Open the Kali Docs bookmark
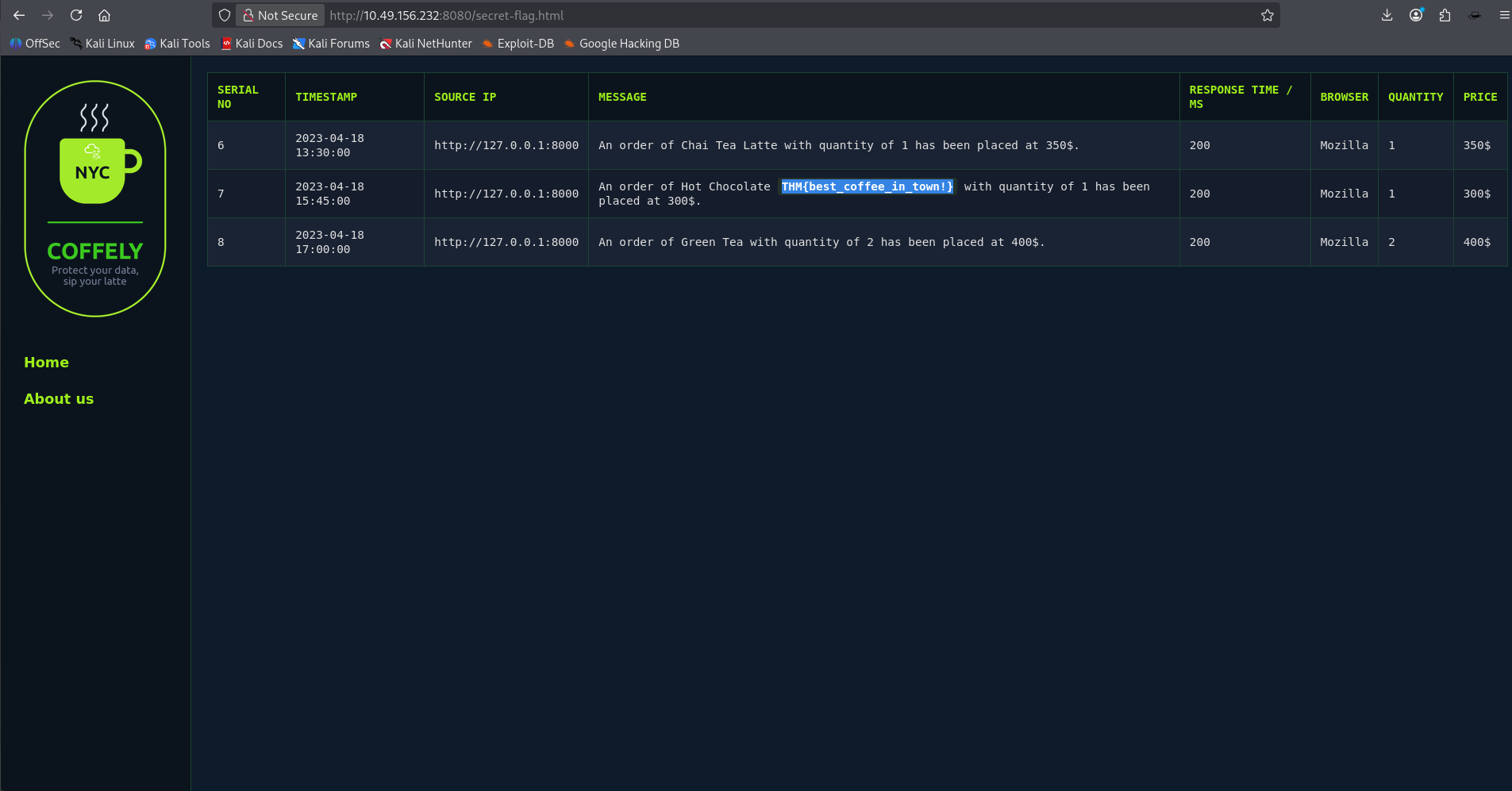This screenshot has height=791, width=1512. point(252,44)
